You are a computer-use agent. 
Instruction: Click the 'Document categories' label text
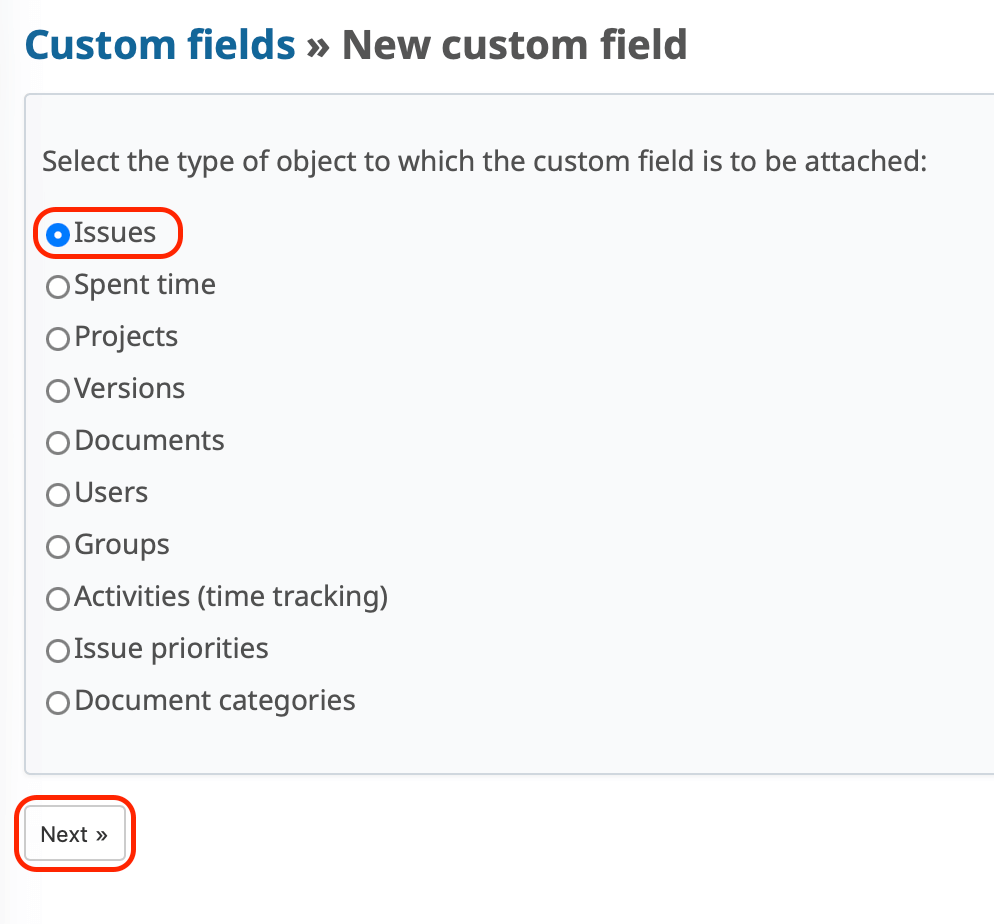[215, 701]
